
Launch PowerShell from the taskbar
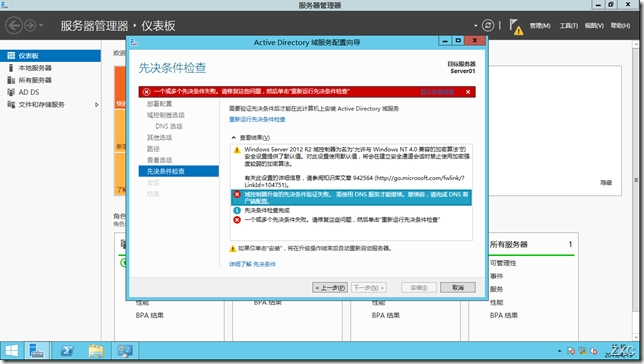[67, 351]
